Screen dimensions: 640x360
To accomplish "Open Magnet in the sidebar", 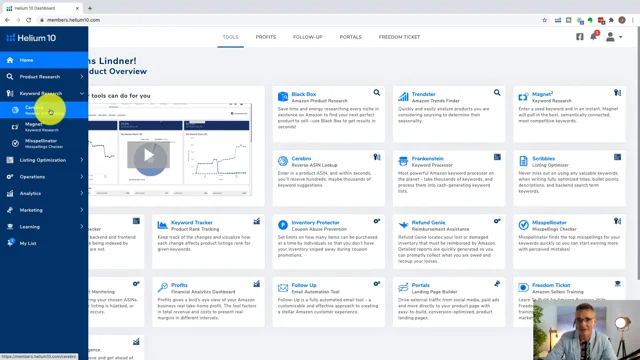I will click(44, 127).
